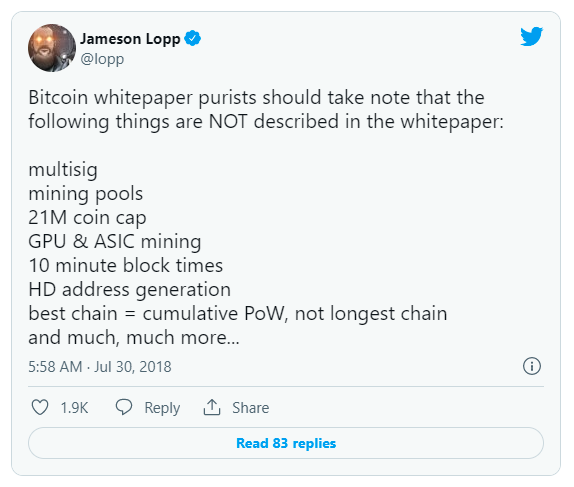The width and height of the screenshot is (574, 487).
Task: Click the tweet's opening sentence text
Action: click(266, 109)
